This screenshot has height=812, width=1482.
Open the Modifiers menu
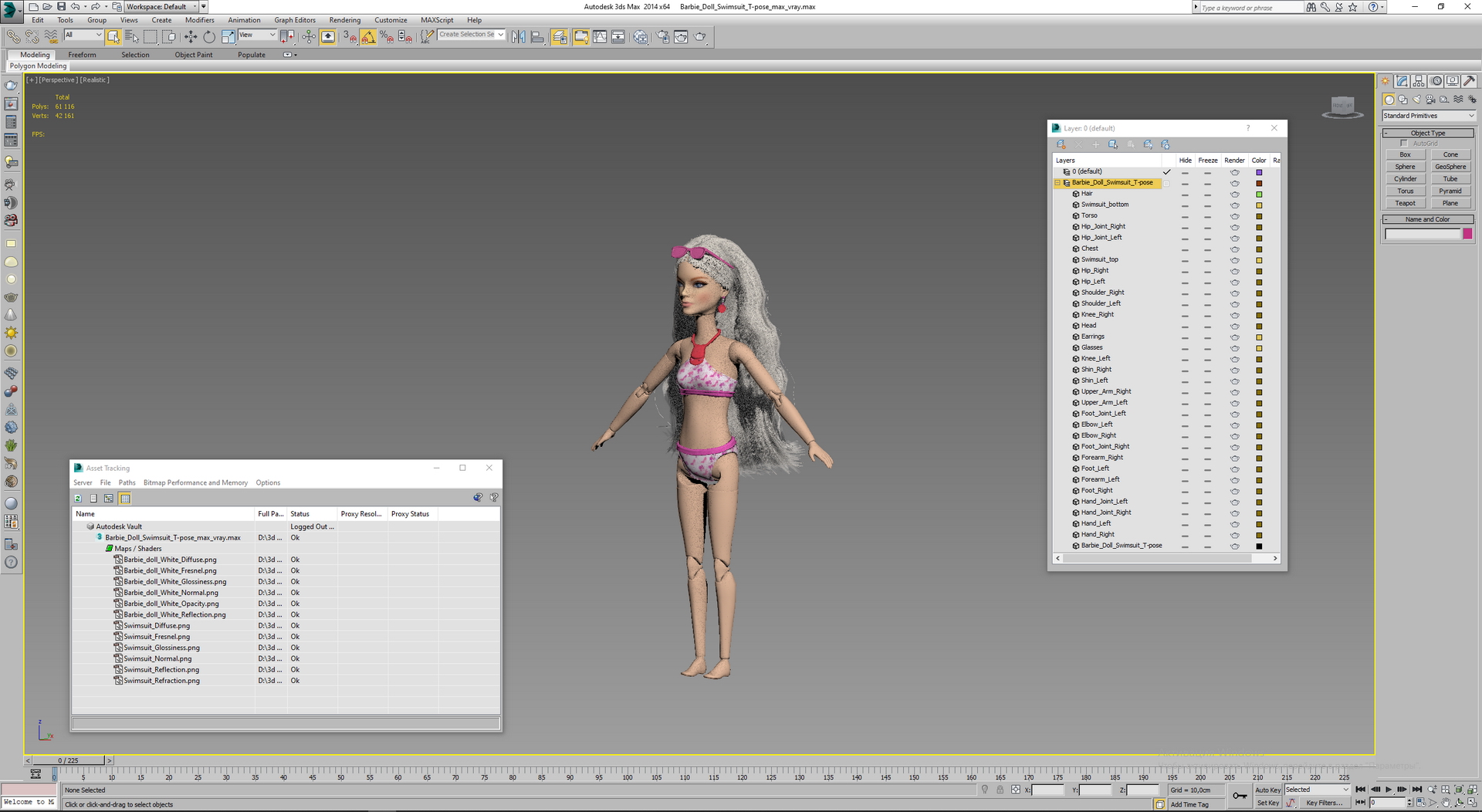click(x=199, y=20)
